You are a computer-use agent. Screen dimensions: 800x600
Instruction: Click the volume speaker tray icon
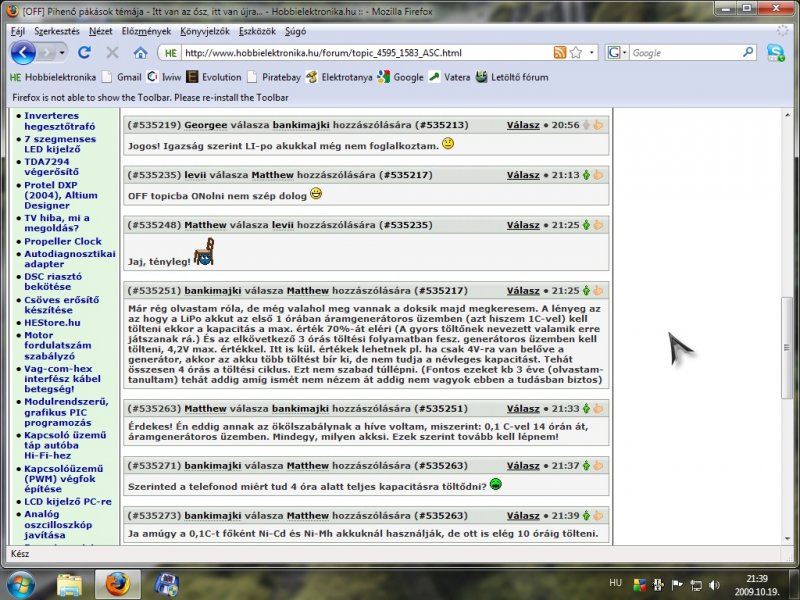pos(714,585)
